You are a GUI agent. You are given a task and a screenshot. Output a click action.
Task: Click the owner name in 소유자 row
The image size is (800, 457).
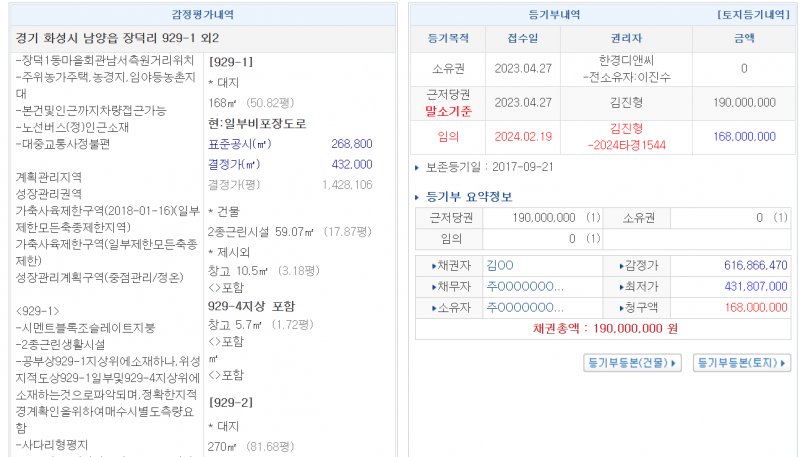pos(524,307)
